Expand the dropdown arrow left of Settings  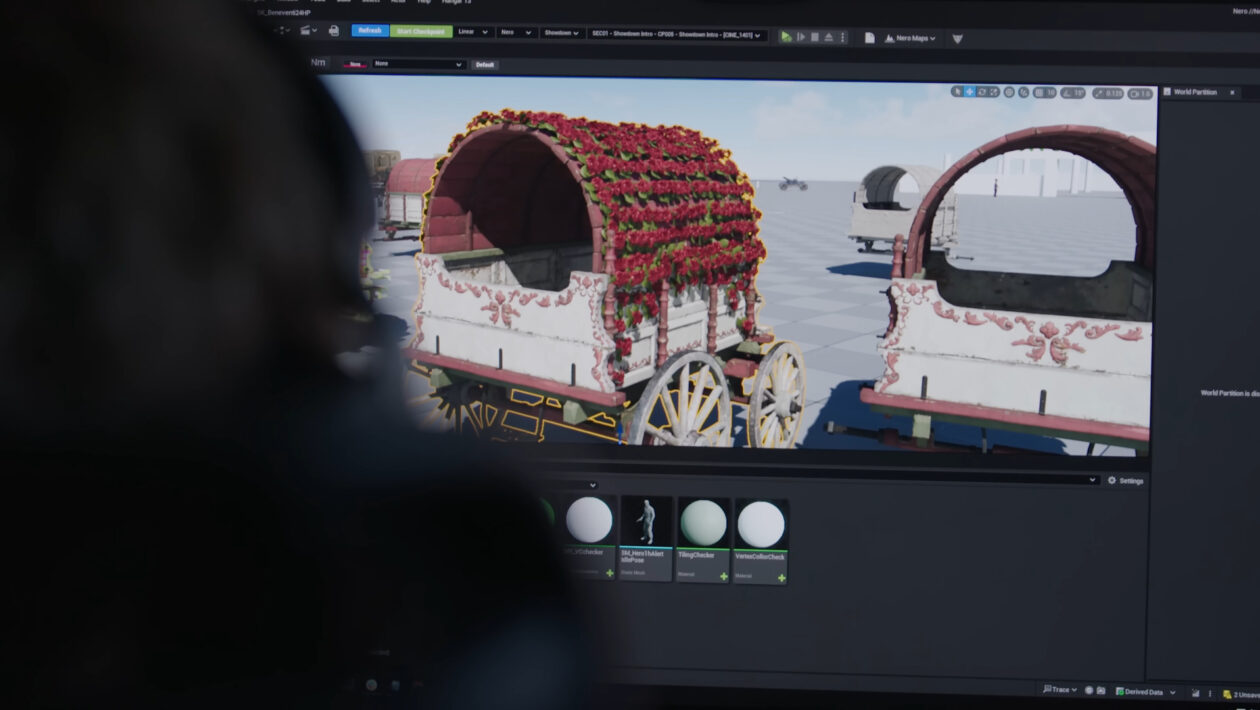[x=1092, y=480]
